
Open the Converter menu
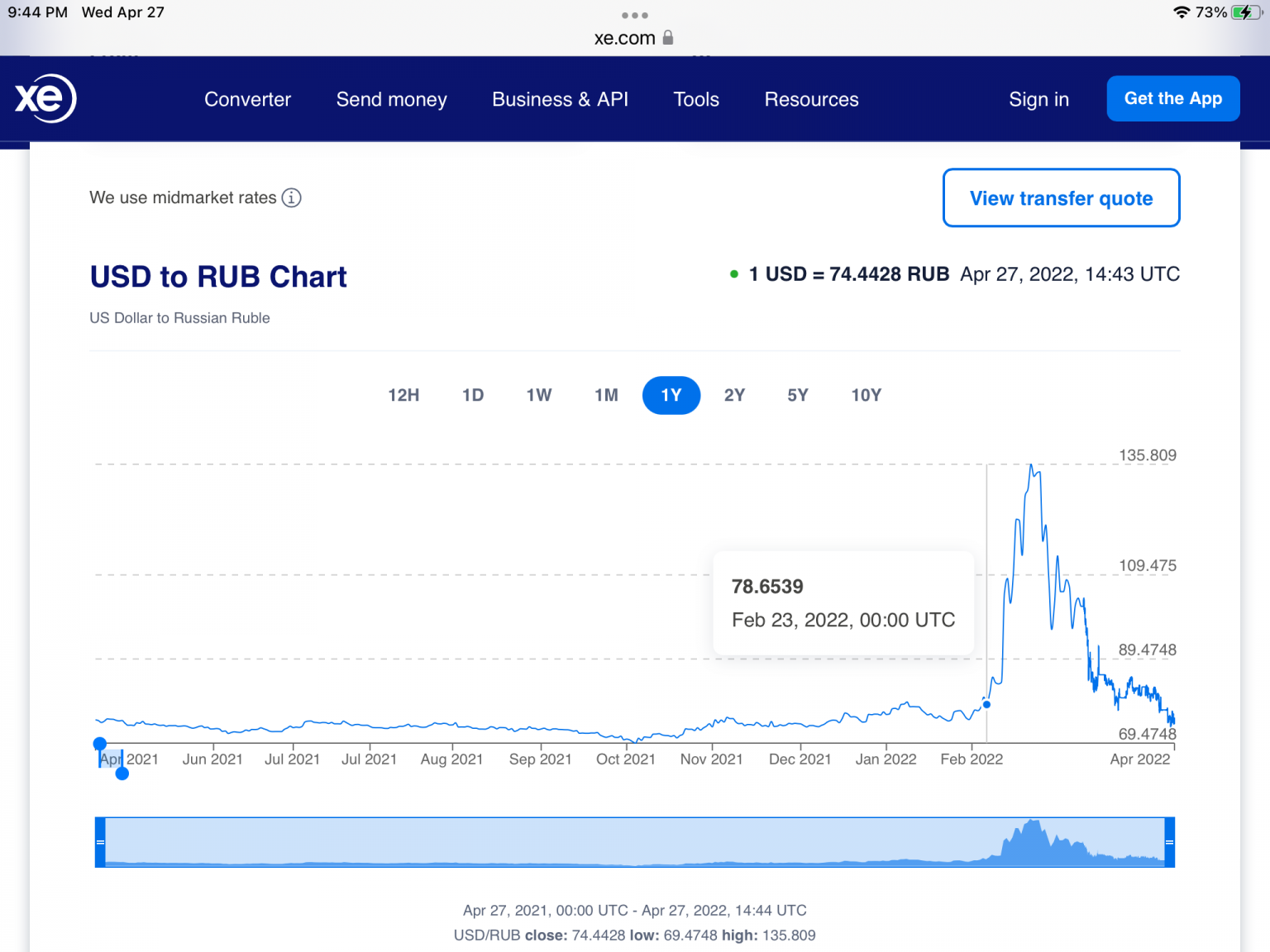point(248,99)
